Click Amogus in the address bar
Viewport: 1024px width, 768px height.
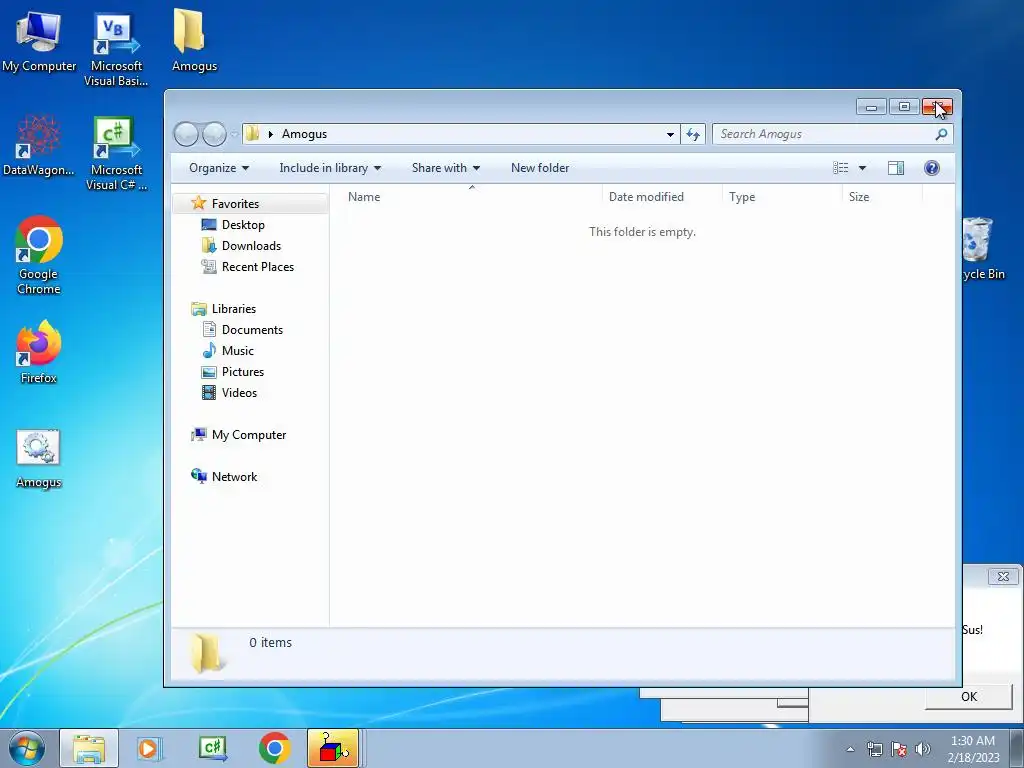[304, 134]
